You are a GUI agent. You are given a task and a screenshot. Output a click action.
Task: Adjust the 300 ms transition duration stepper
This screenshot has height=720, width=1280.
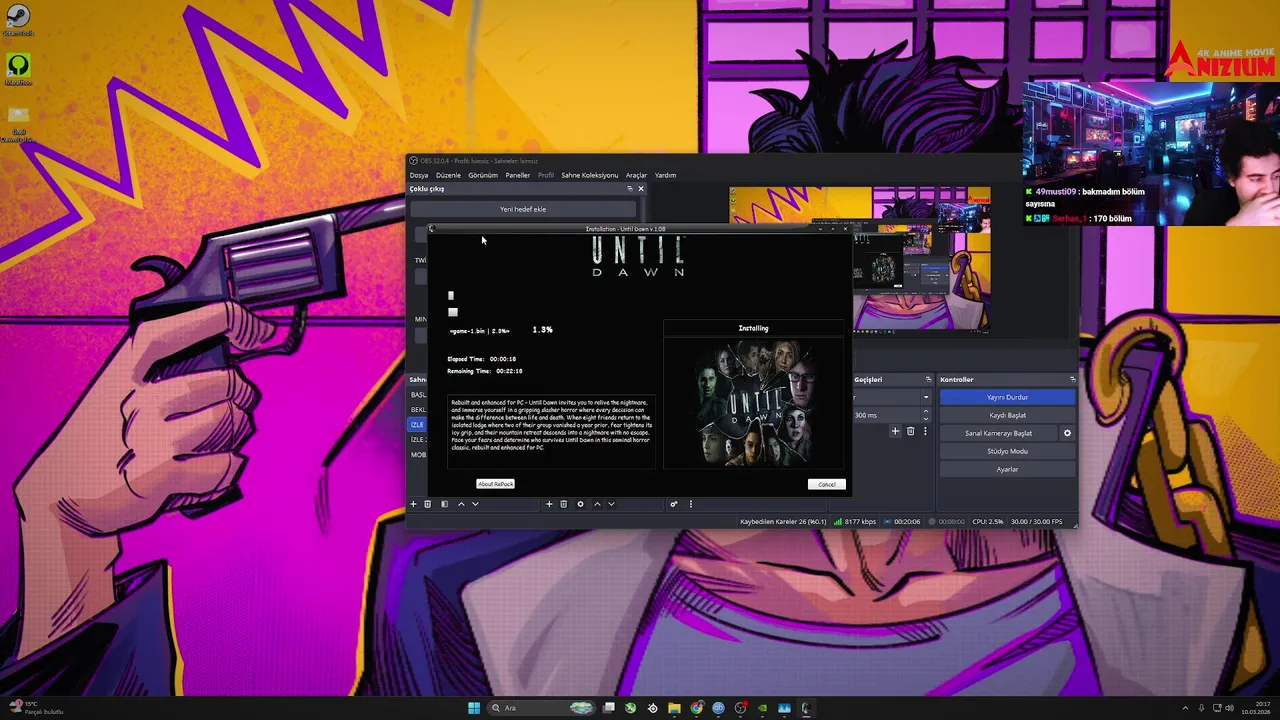925,415
